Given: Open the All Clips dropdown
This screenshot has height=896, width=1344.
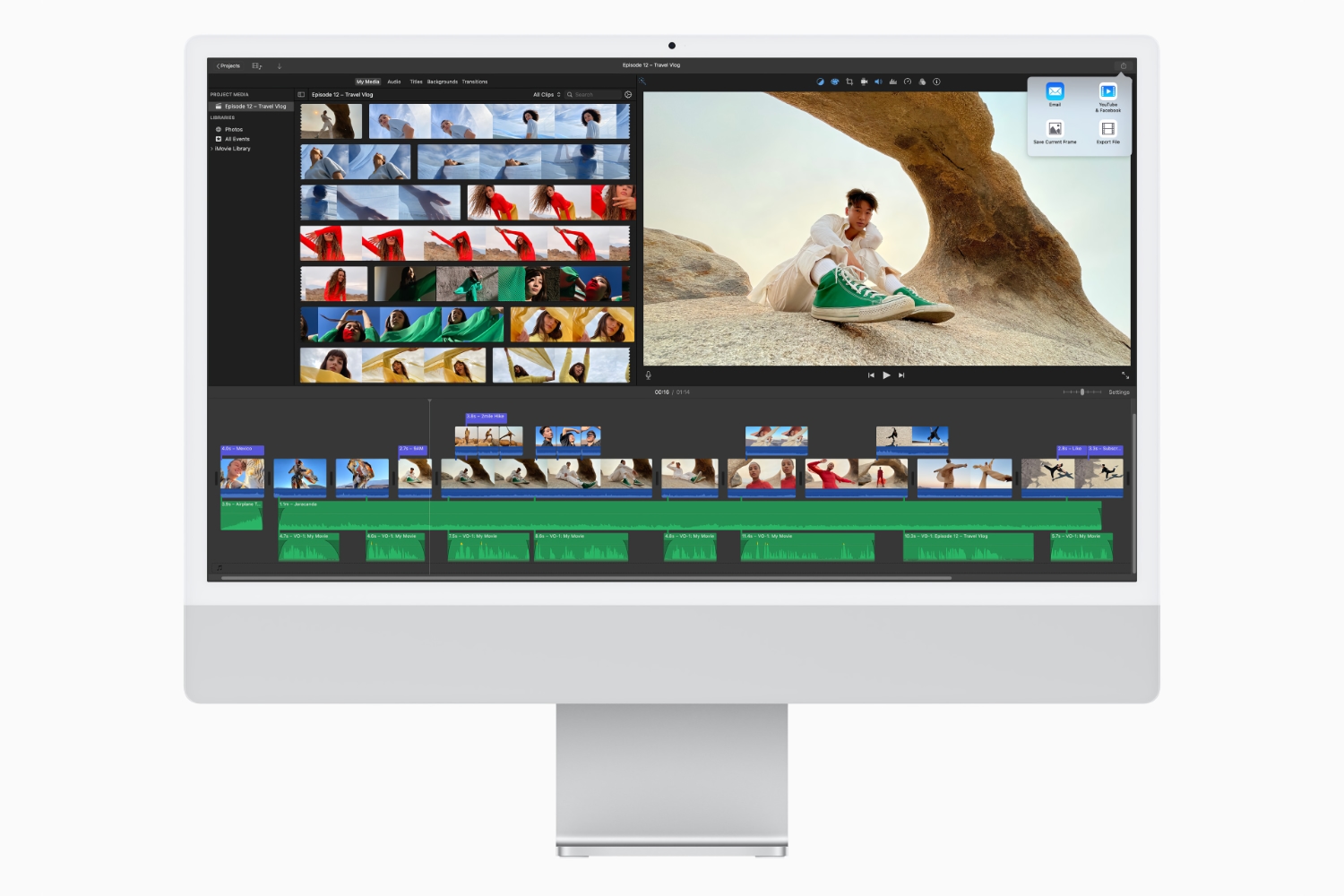Looking at the screenshot, I should point(547,94).
